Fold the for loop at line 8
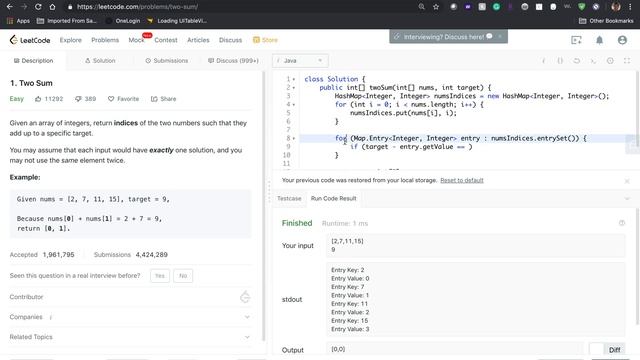The height and width of the screenshot is (360, 640). 294,138
